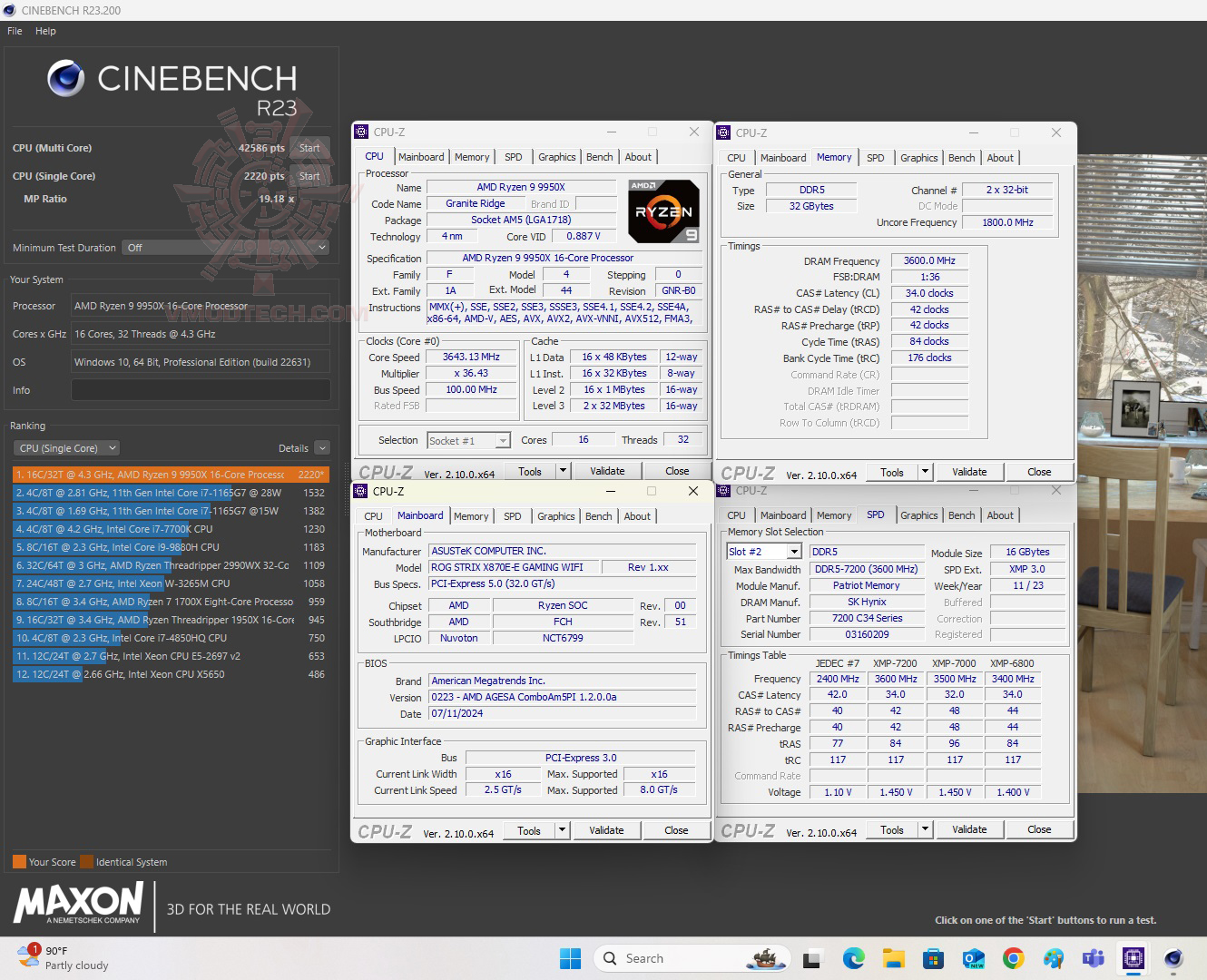Open the Minimum Test Duration dropdown
The width and height of the screenshot is (1207, 980).
tap(227, 247)
